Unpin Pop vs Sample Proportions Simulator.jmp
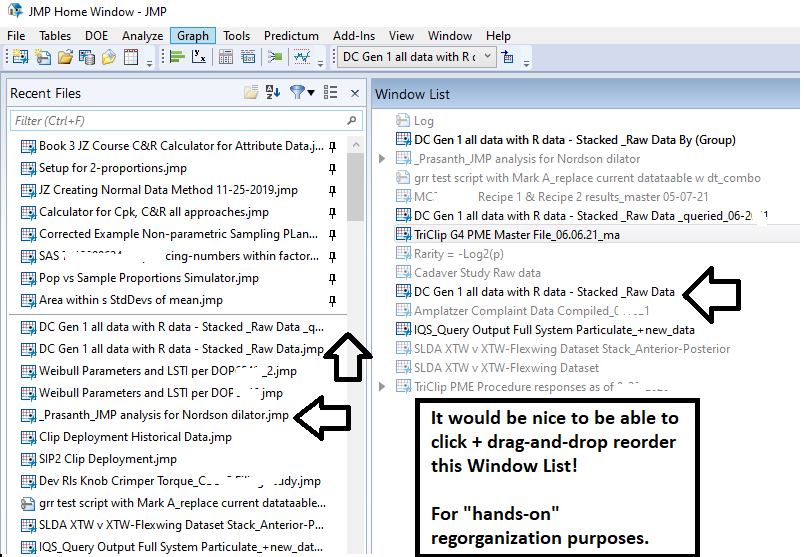Image resolution: width=804 pixels, height=557 pixels. pos(332,278)
